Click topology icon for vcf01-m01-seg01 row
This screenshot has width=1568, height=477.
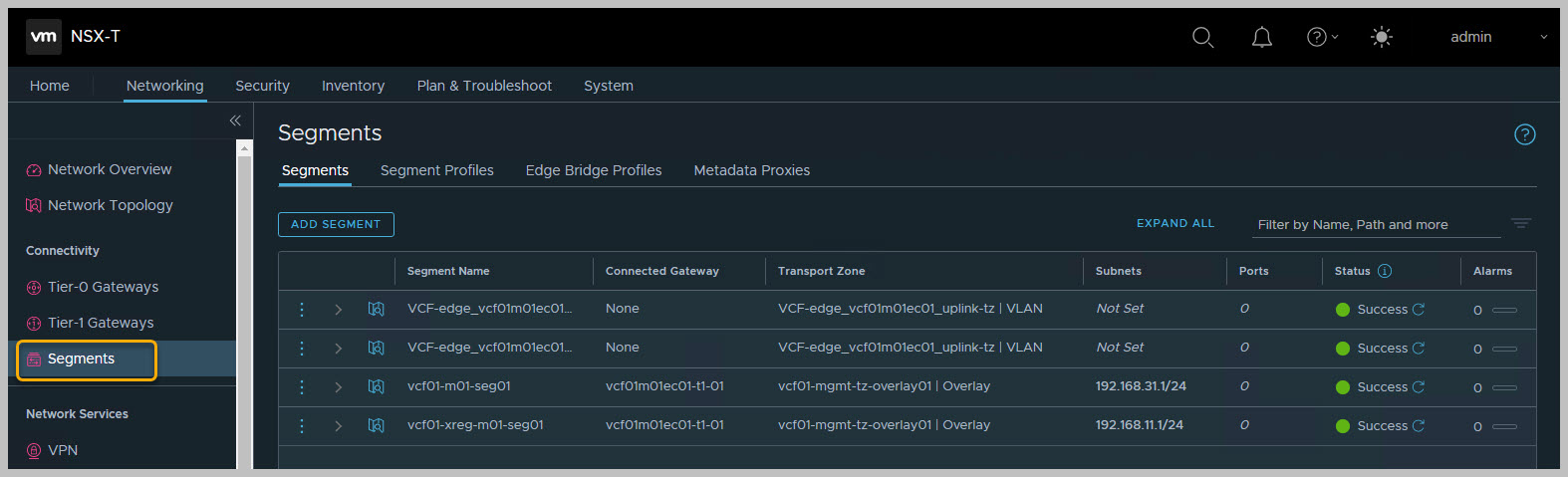(x=376, y=386)
